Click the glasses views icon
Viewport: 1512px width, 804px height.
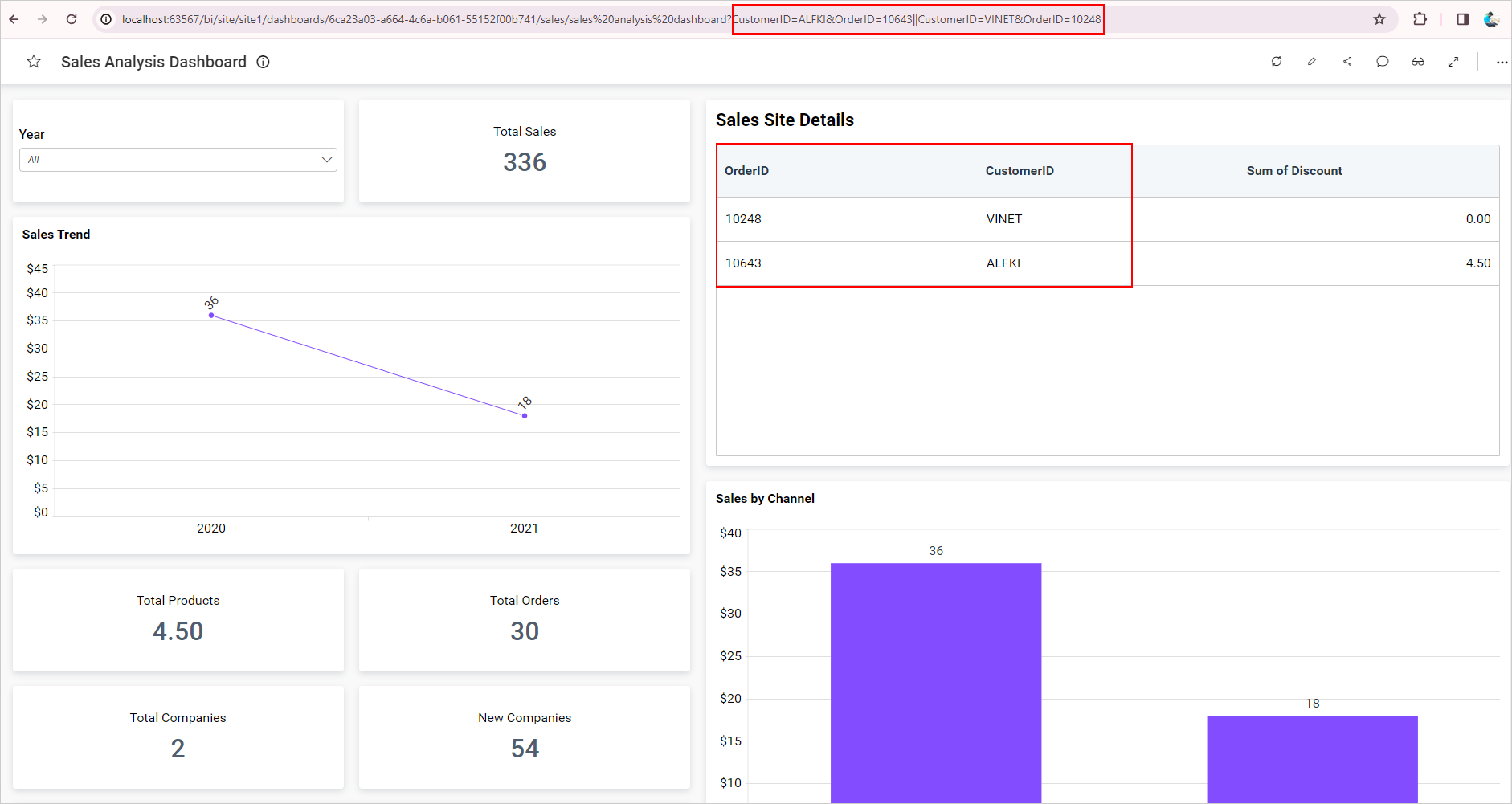coord(1417,62)
